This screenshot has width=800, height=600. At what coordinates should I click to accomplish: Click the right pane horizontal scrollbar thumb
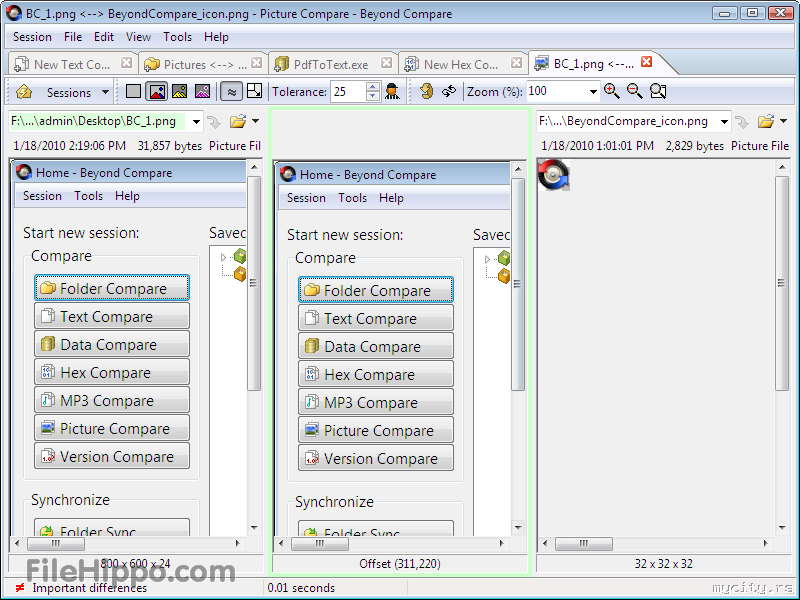click(x=584, y=544)
